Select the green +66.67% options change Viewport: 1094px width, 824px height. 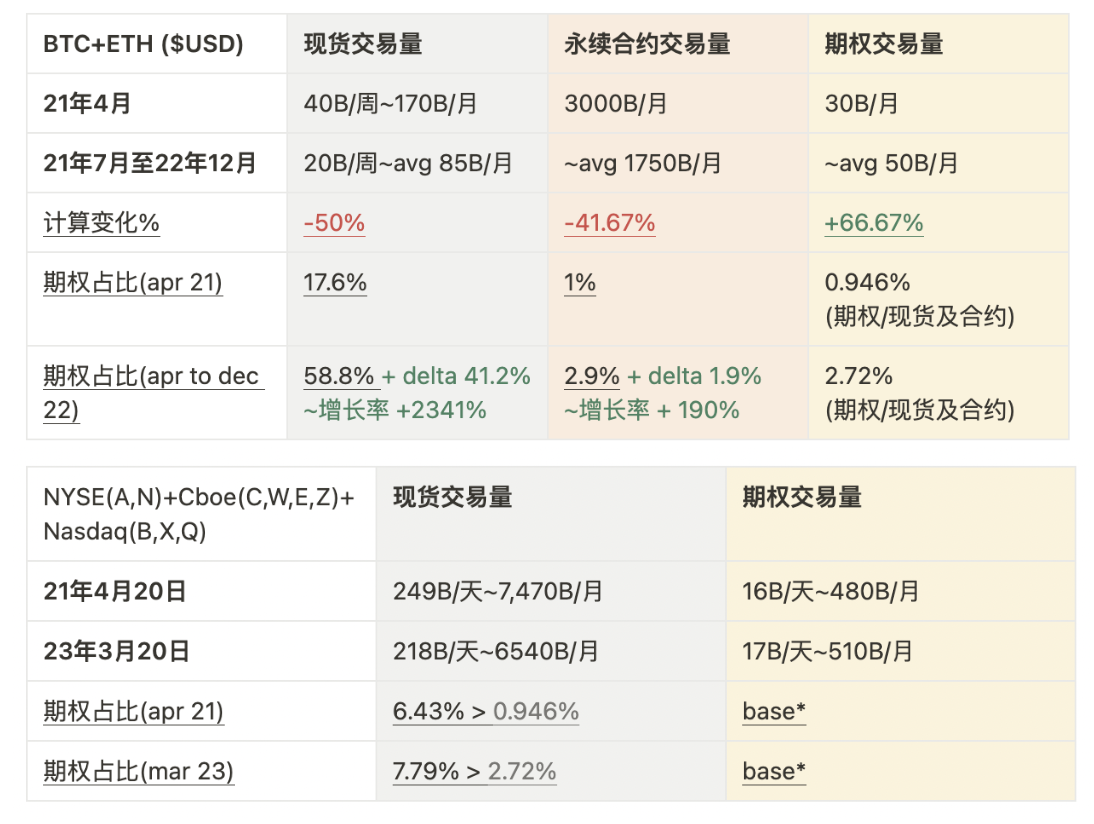tap(874, 223)
